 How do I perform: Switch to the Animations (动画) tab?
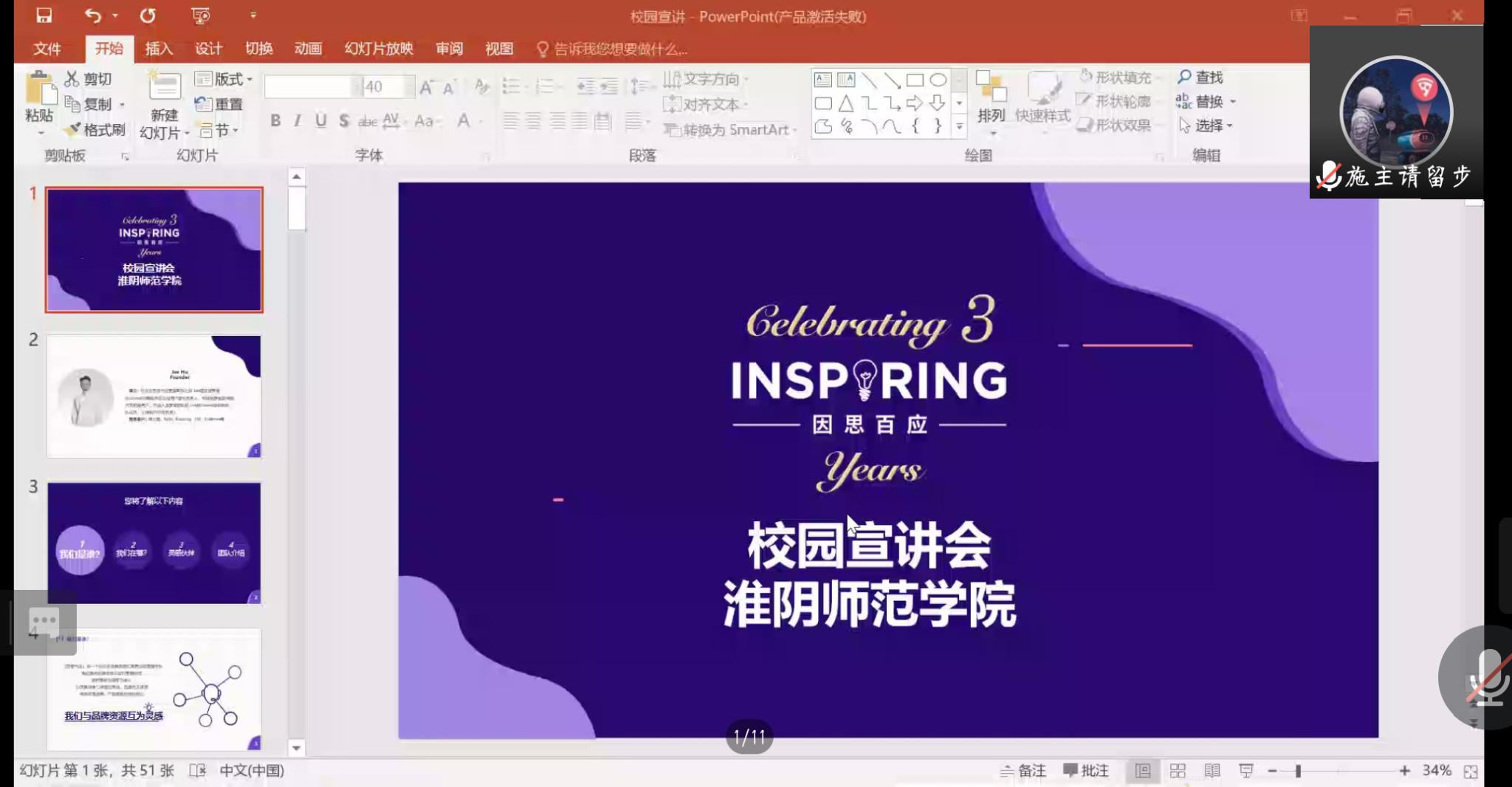tap(308, 49)
